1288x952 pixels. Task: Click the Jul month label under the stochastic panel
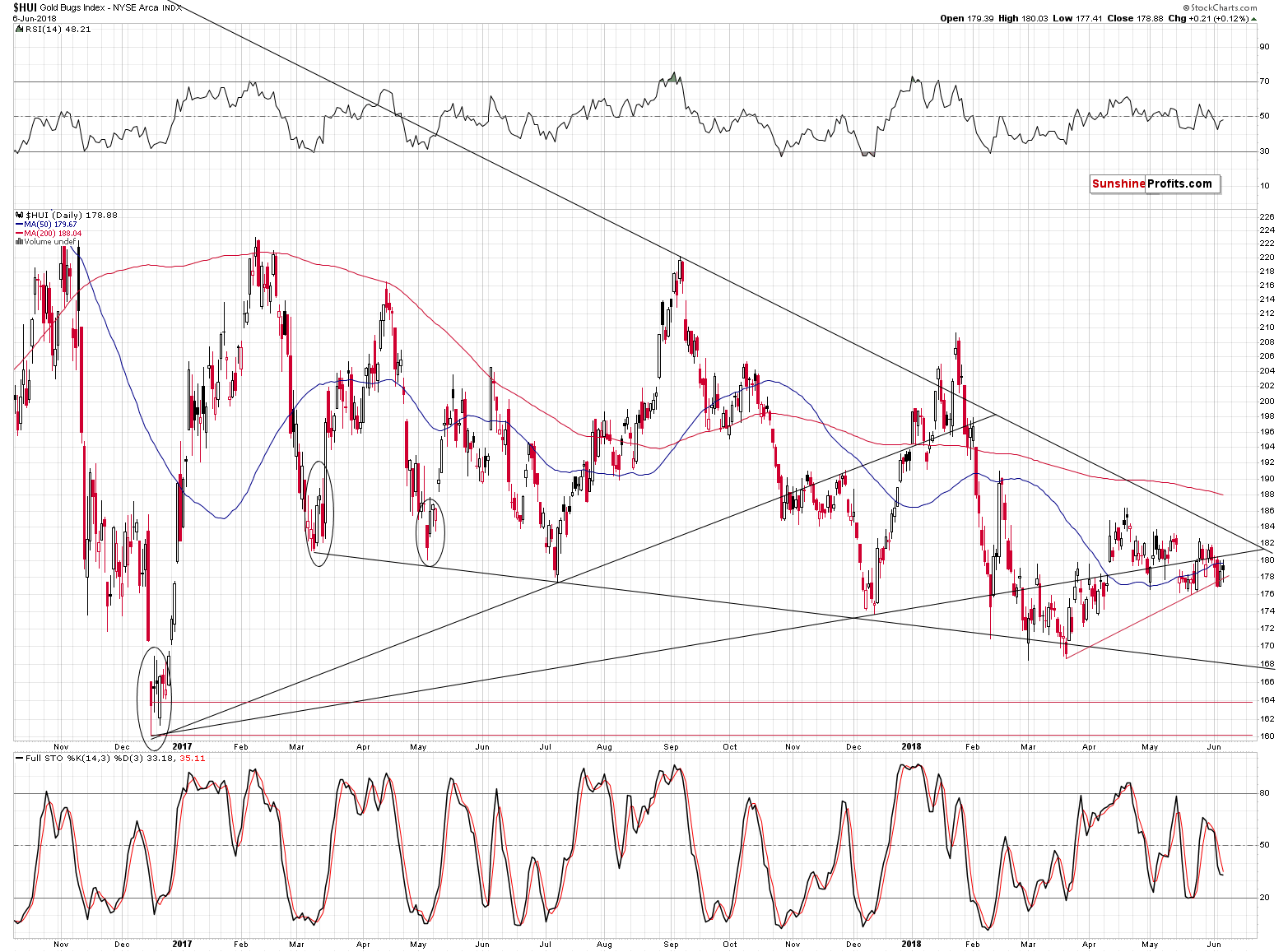click(545, 945)
